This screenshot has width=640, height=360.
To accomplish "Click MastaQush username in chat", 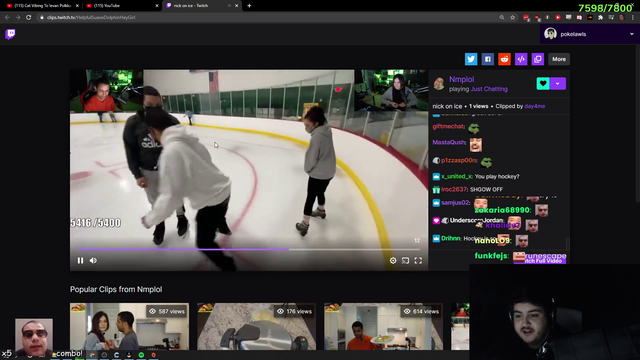I will [449, 142].
